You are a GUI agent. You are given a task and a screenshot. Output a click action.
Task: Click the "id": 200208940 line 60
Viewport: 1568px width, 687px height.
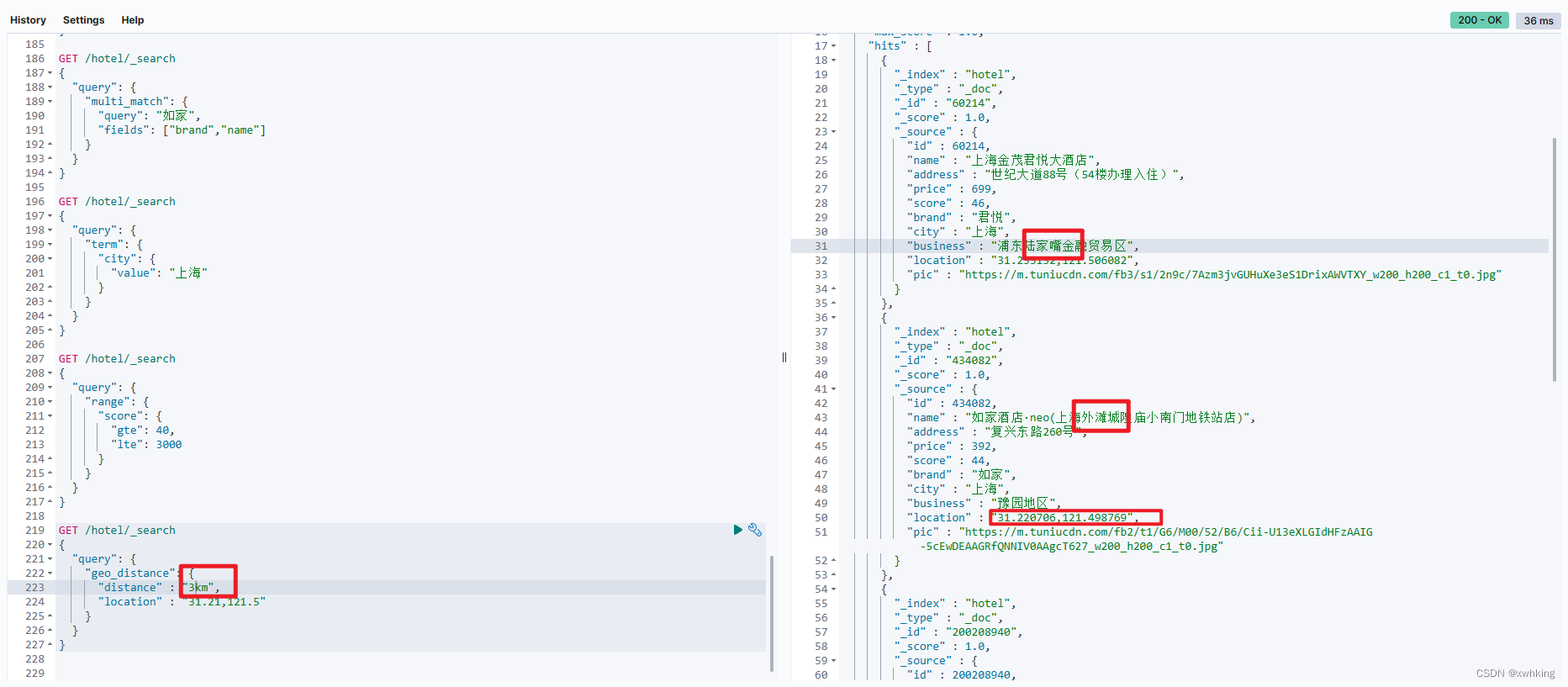(962, 675)
